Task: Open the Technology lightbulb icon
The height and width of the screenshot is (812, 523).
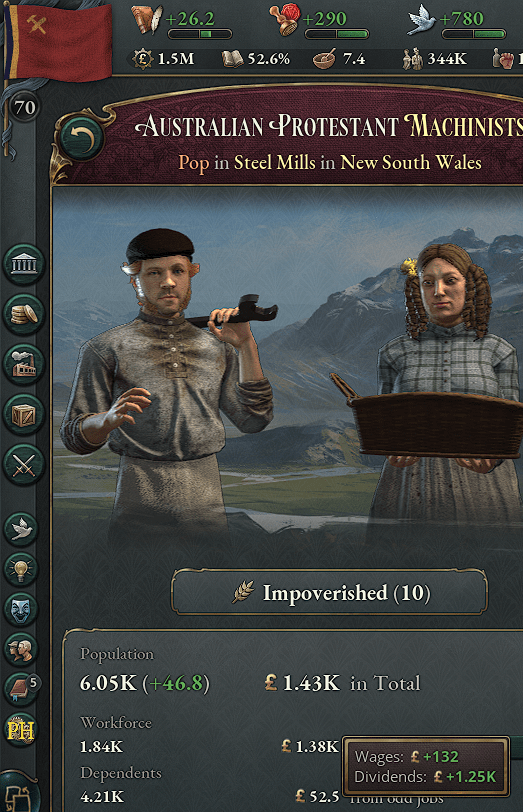Action: (21, 569)
